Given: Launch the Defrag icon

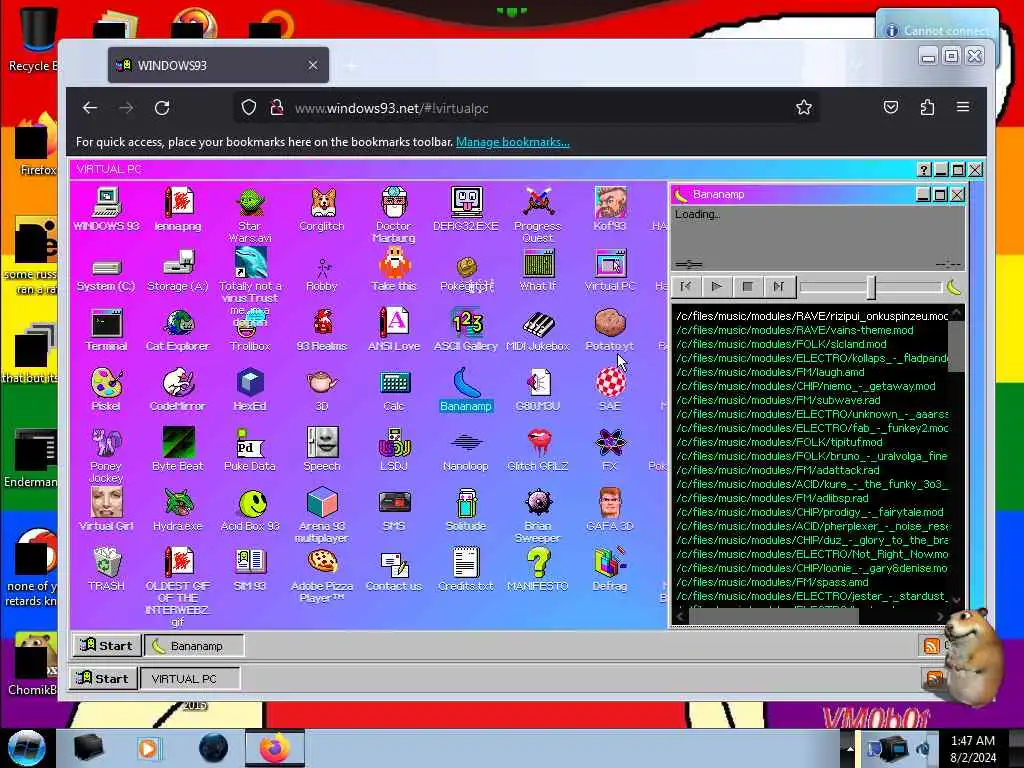Looking at the screenshot, I should (610, 569).
